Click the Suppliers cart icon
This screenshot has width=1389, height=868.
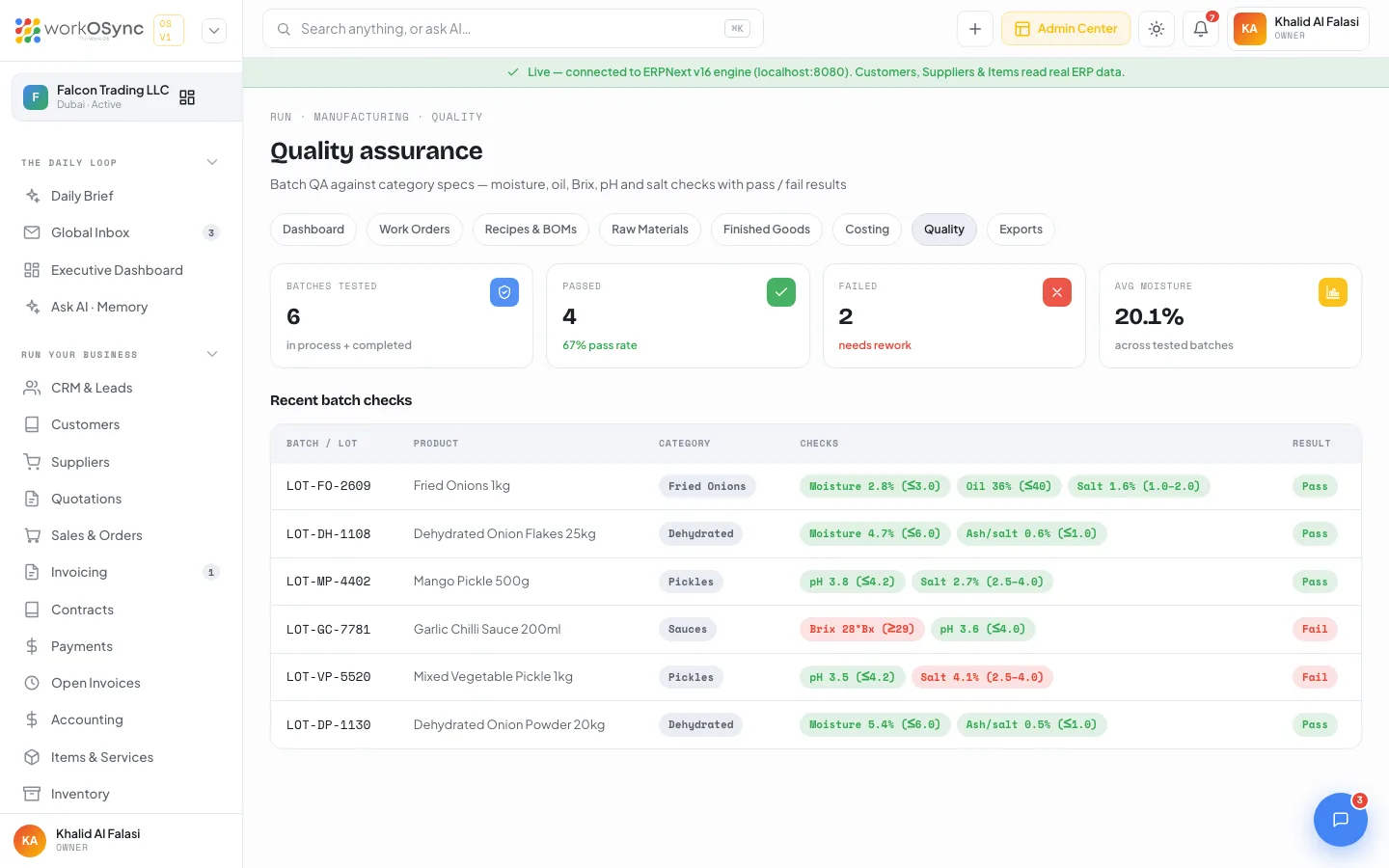pyautogui.click(x=32, y=462)
